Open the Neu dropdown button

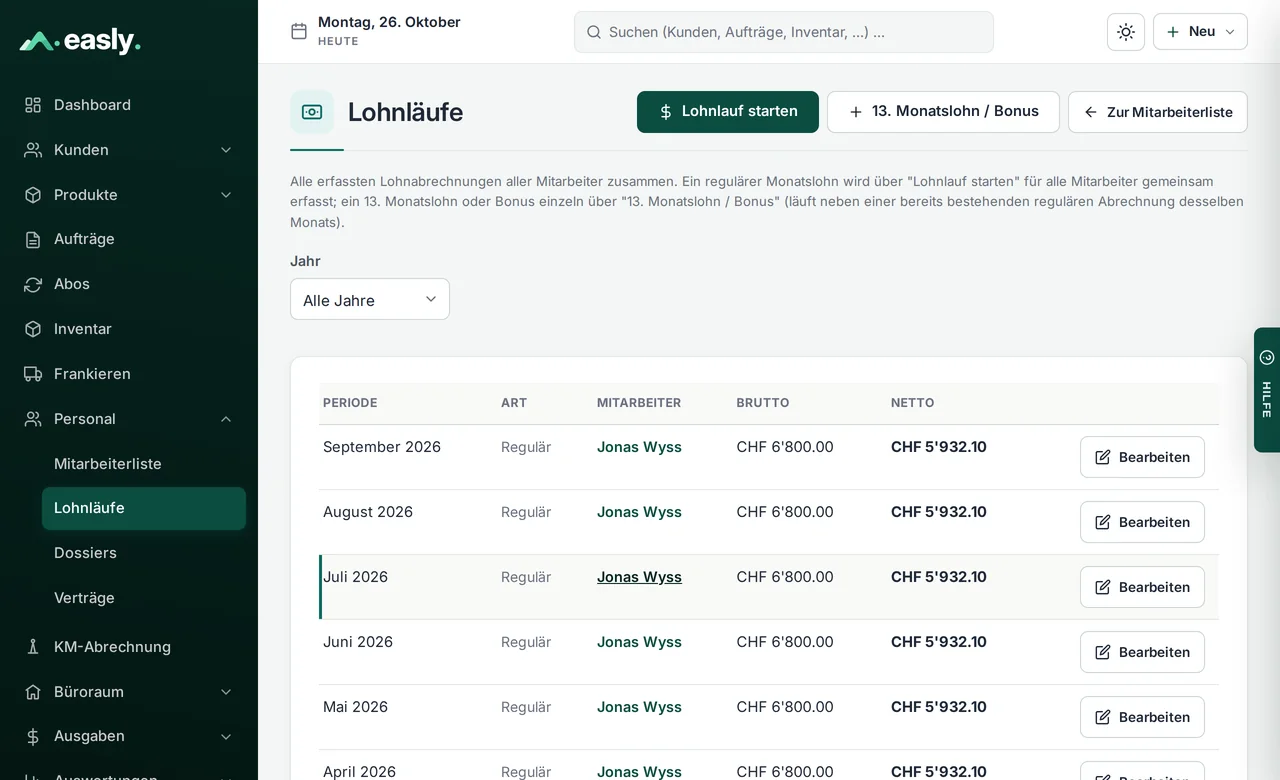[x=1200, y=32]
